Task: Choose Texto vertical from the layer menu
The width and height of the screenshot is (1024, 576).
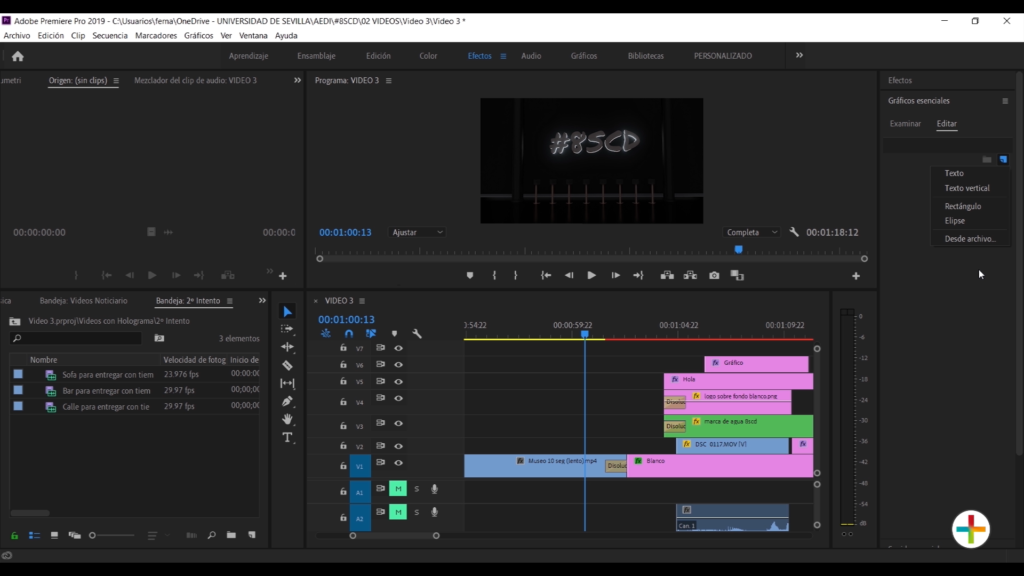Action: tap(967, 188)
